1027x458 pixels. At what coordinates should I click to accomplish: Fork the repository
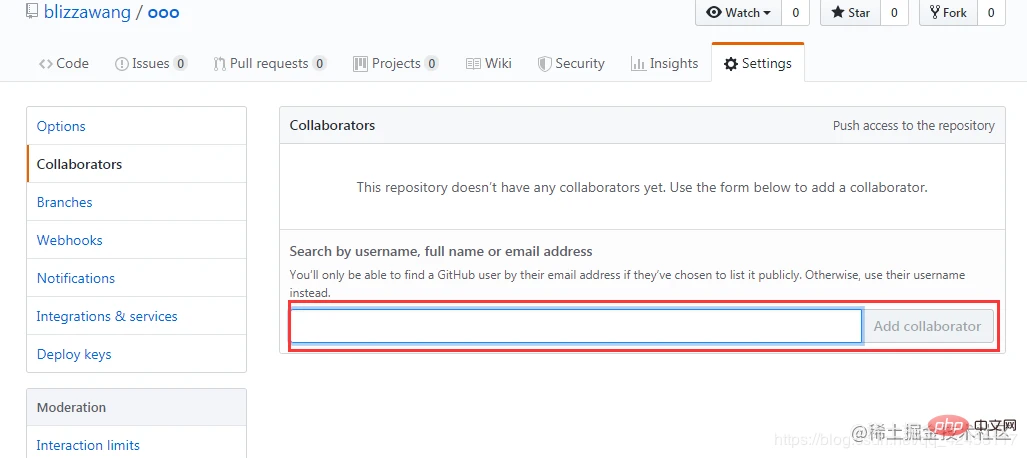tap(947, 12)
